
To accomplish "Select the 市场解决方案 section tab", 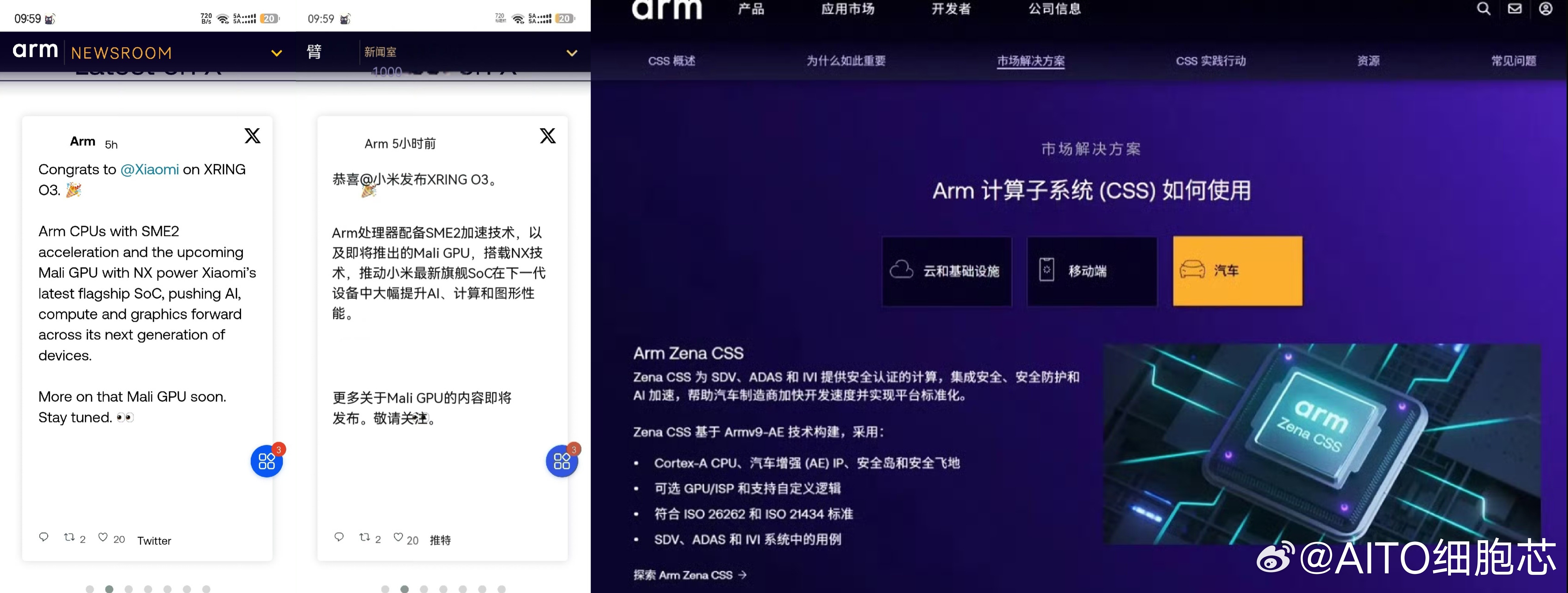I will pyautogui.click(x=1030, y=61).
